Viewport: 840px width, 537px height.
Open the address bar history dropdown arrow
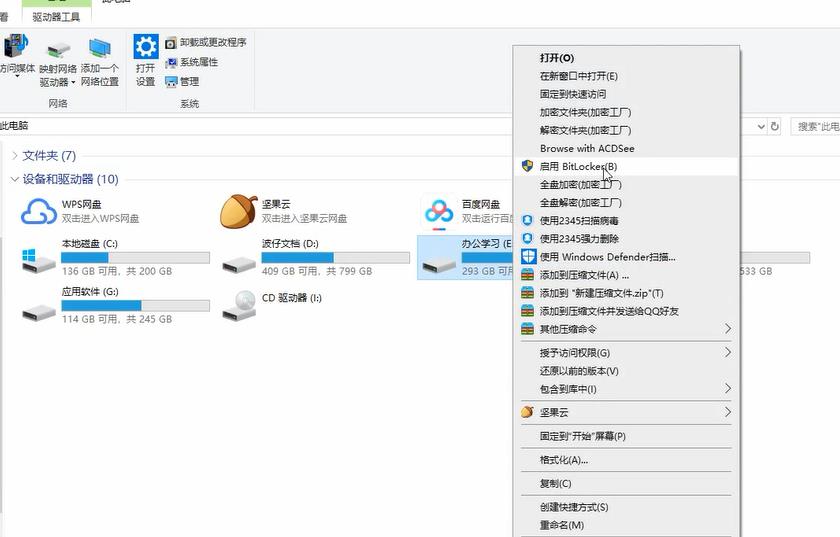point(761,126)
